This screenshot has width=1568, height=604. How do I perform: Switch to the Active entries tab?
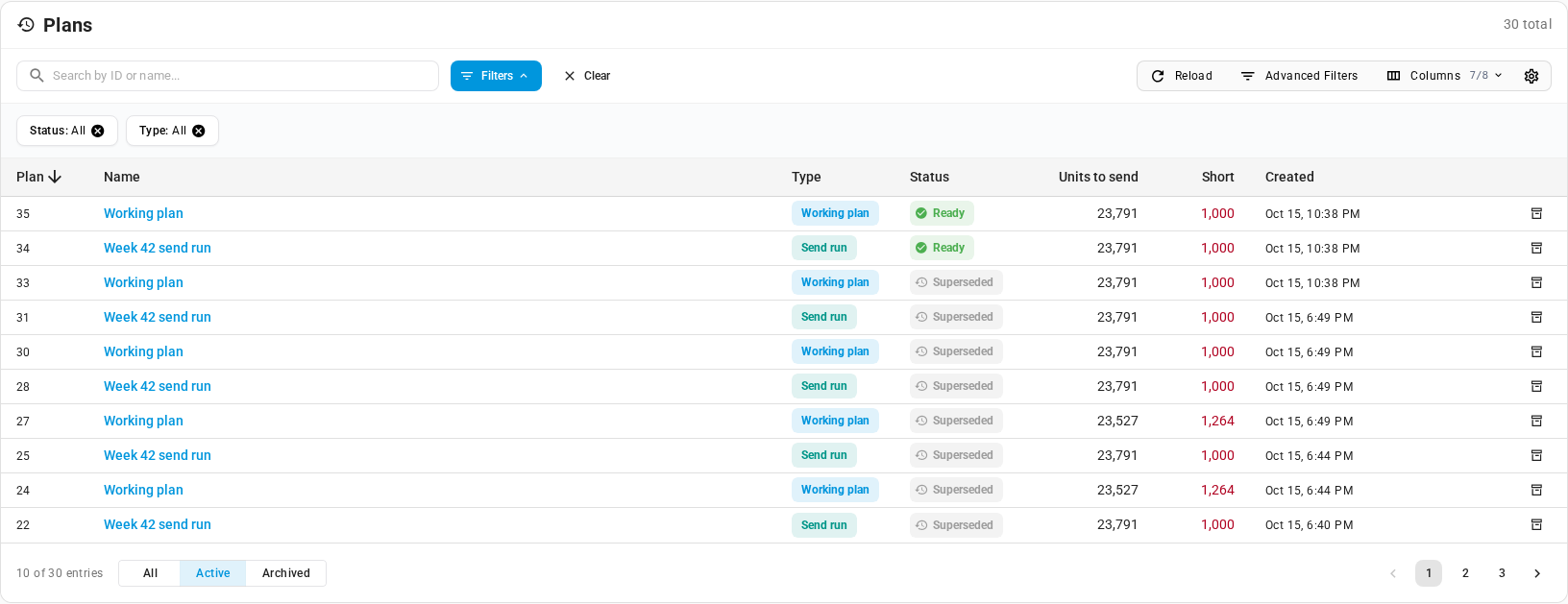[x=213, y=573]
